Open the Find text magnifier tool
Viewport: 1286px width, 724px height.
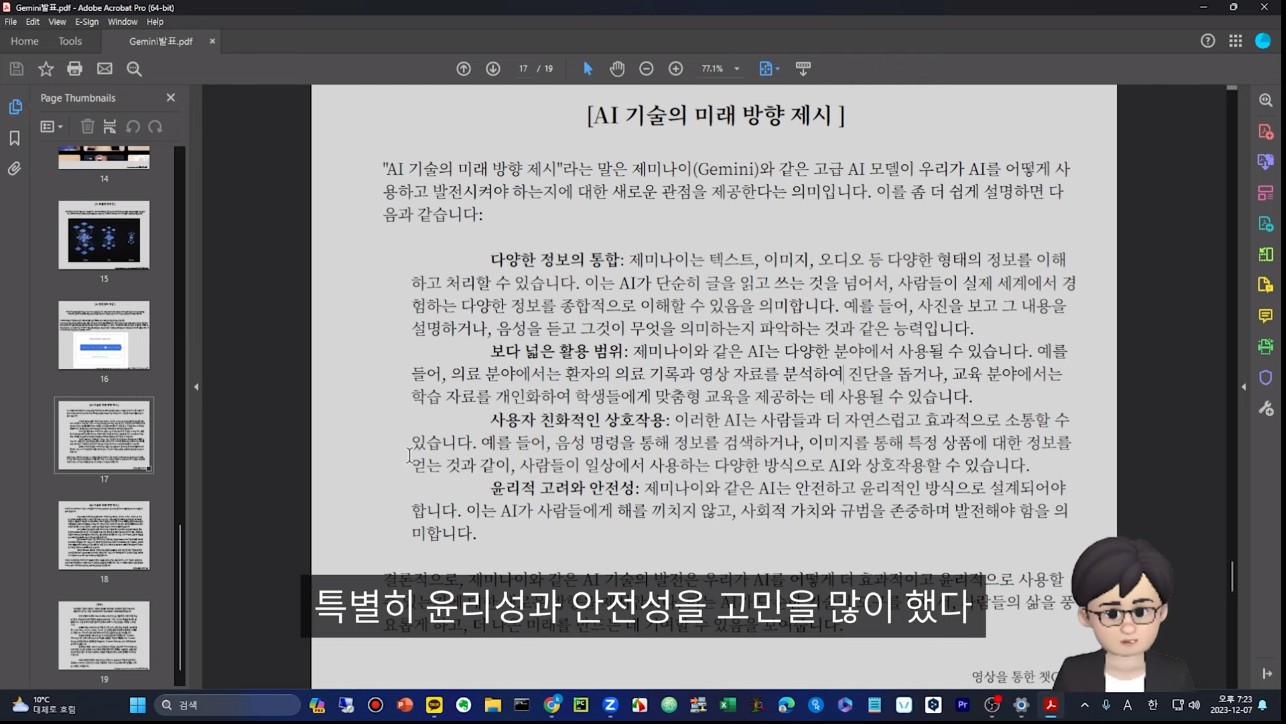click(134, 69)
